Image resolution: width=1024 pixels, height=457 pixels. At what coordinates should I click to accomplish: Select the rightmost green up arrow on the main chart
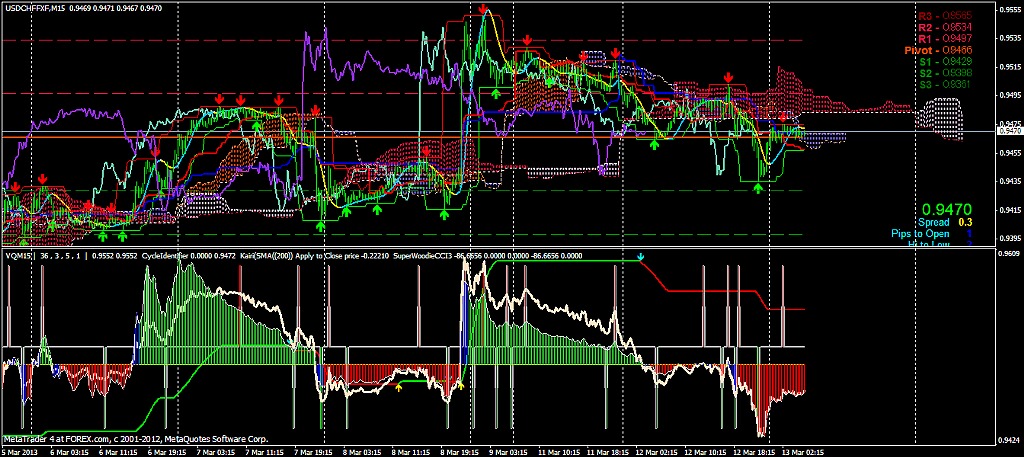tap(759, 187)
